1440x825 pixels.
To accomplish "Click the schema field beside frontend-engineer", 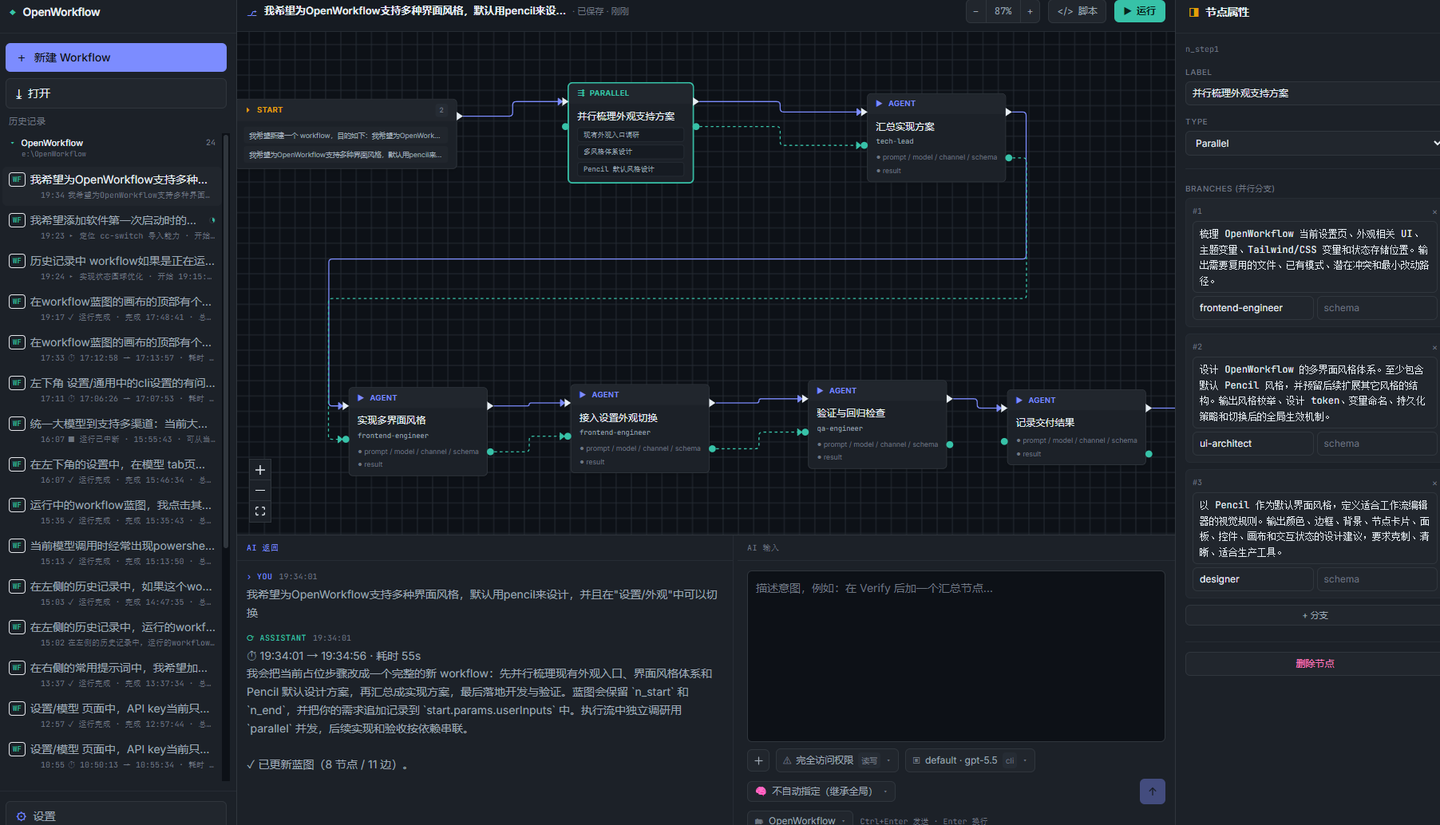I will pyautogui.click(x=1377, y=308).
